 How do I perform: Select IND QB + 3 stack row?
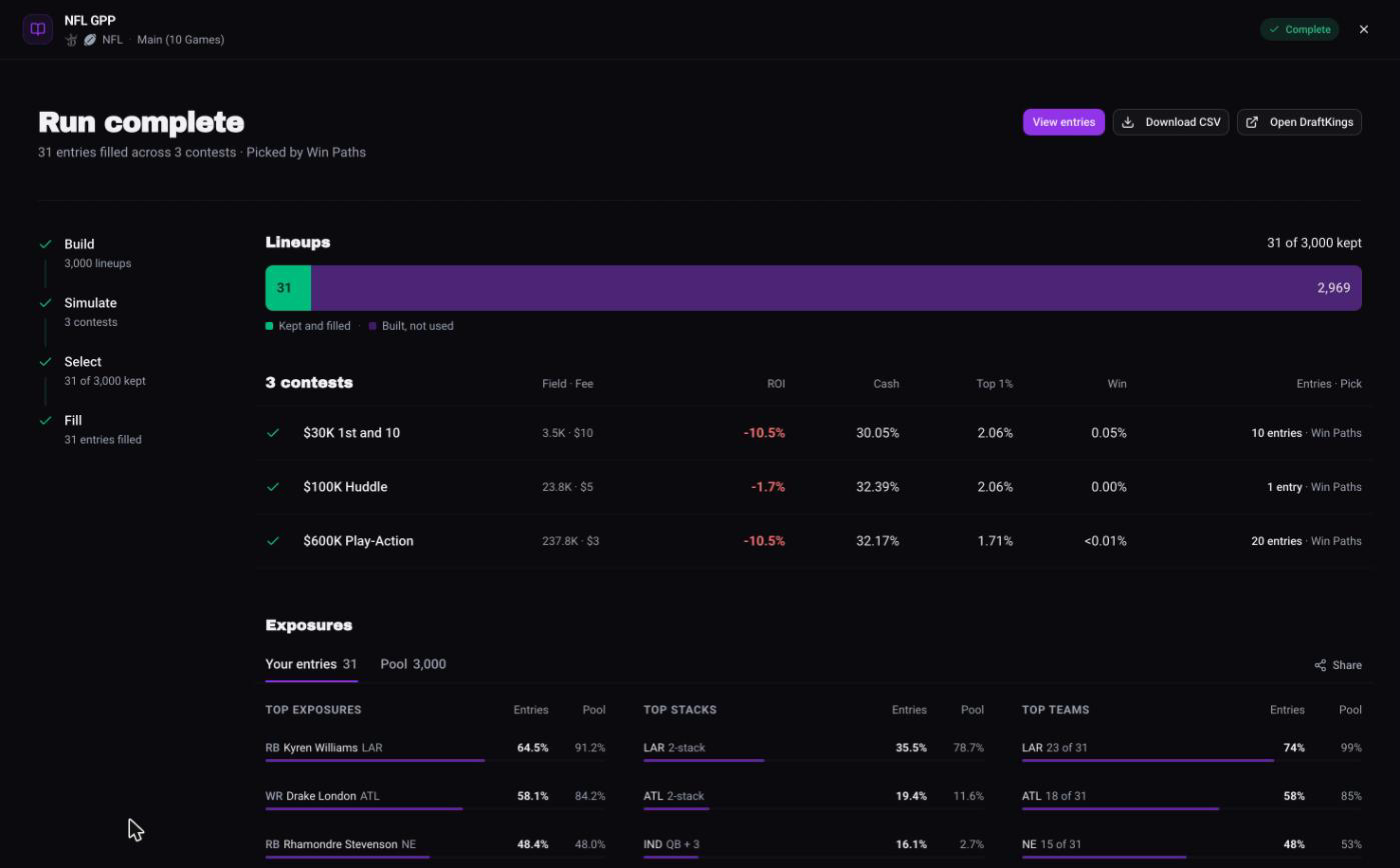813,846
